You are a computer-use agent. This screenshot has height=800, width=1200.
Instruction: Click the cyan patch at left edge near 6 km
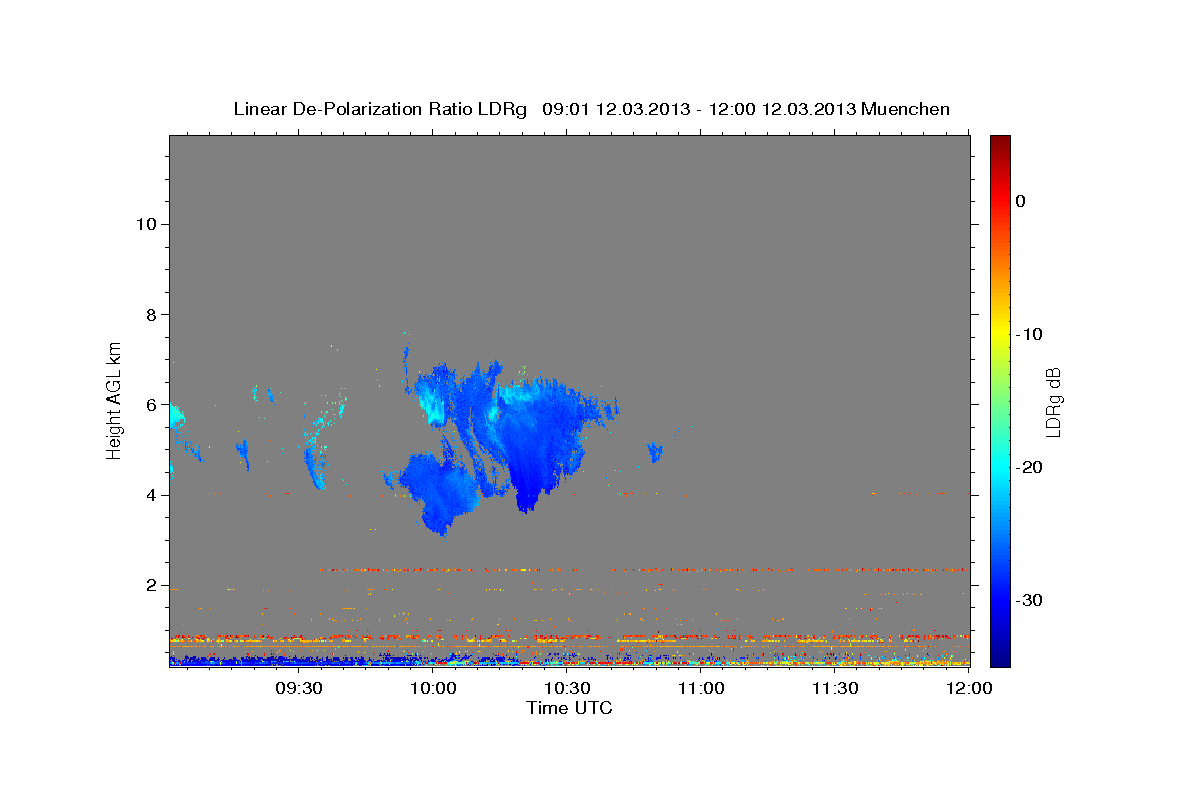176,416
